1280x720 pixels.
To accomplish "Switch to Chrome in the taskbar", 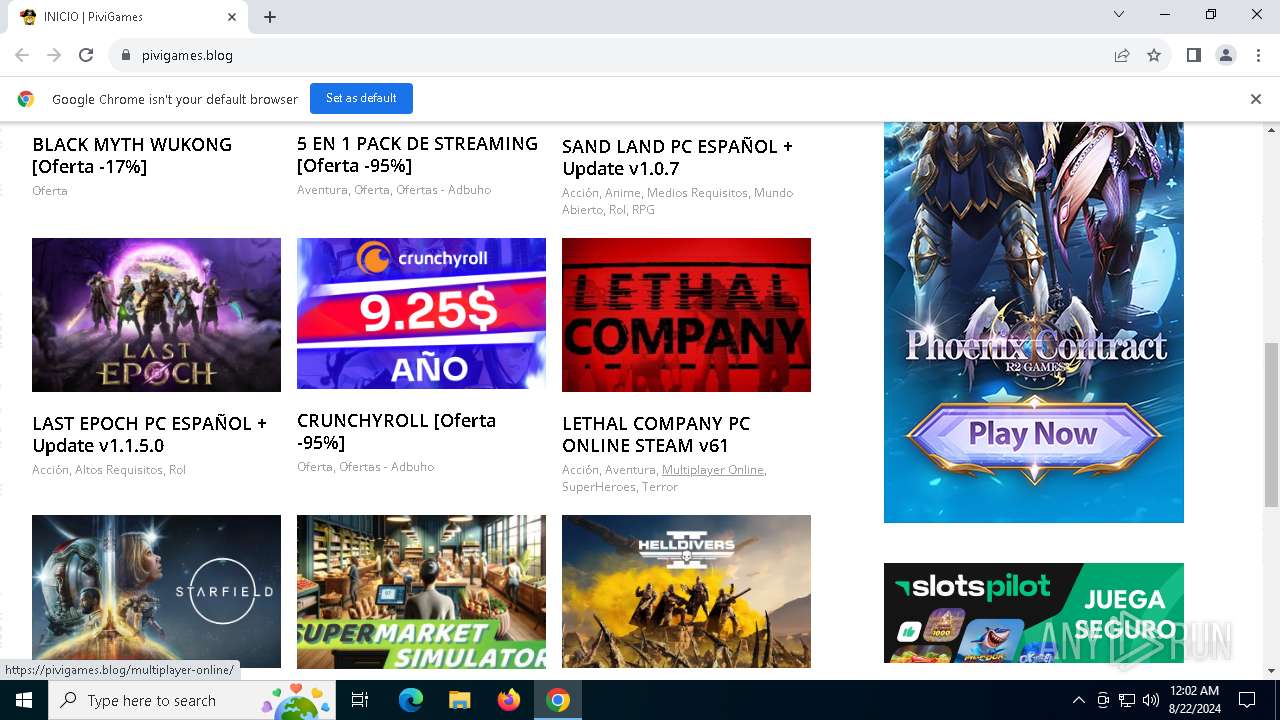I will click(558, 700).
